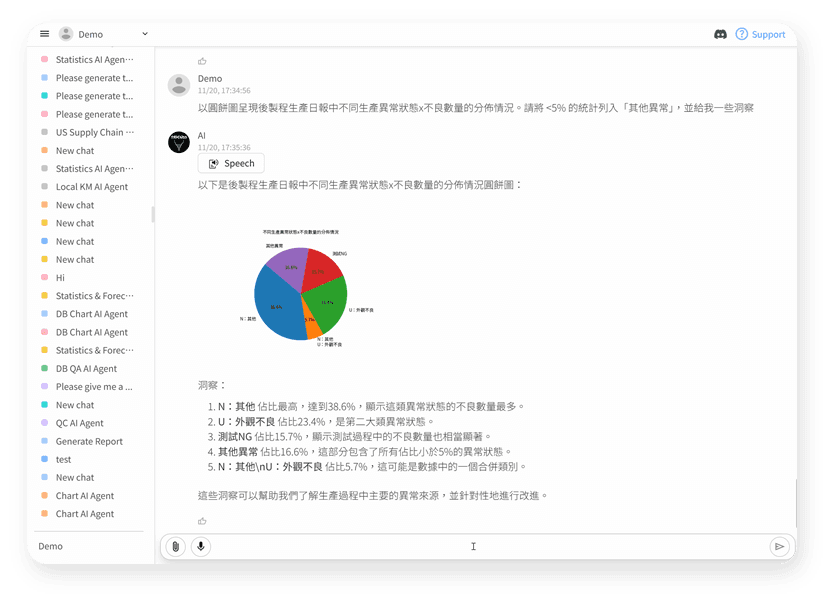Activate voice input with the microphone icon
Image resolution: width=832 pixels, height=603 pixels.
coord(201,546)
